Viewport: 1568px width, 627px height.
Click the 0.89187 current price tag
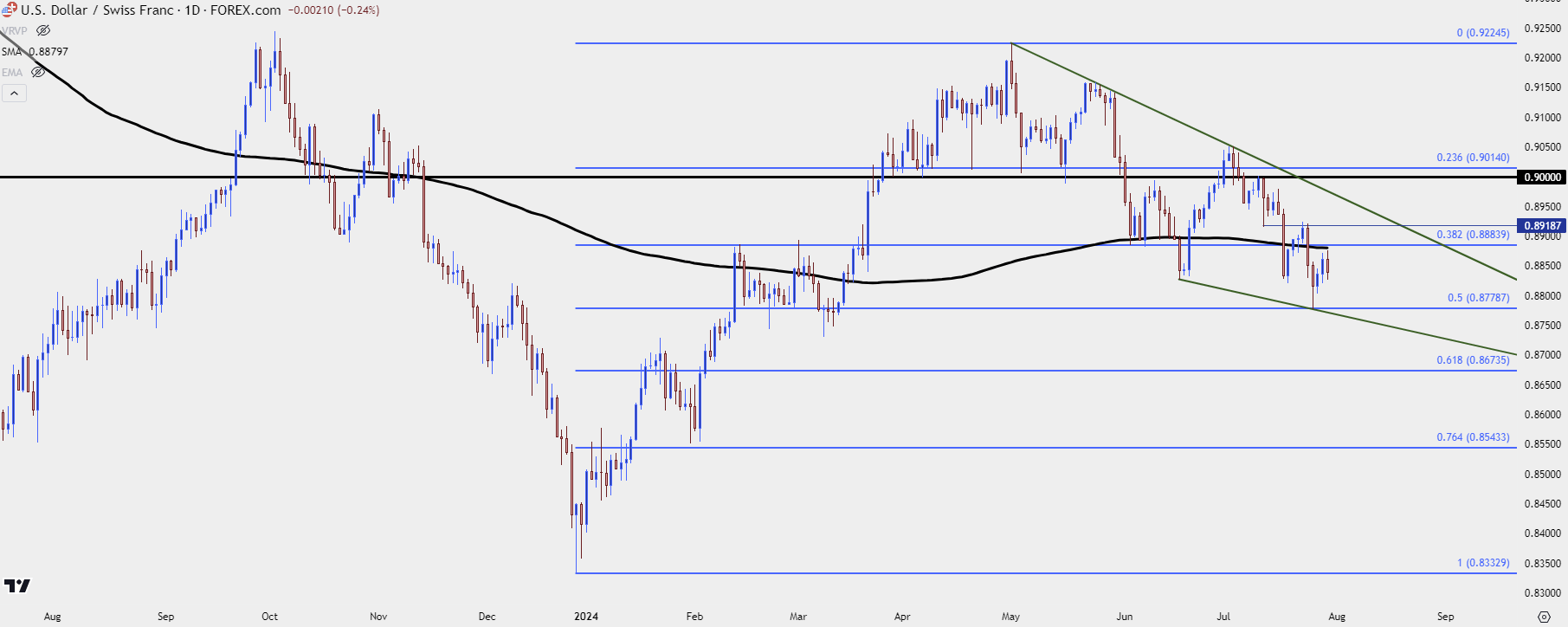(1542, 225)
